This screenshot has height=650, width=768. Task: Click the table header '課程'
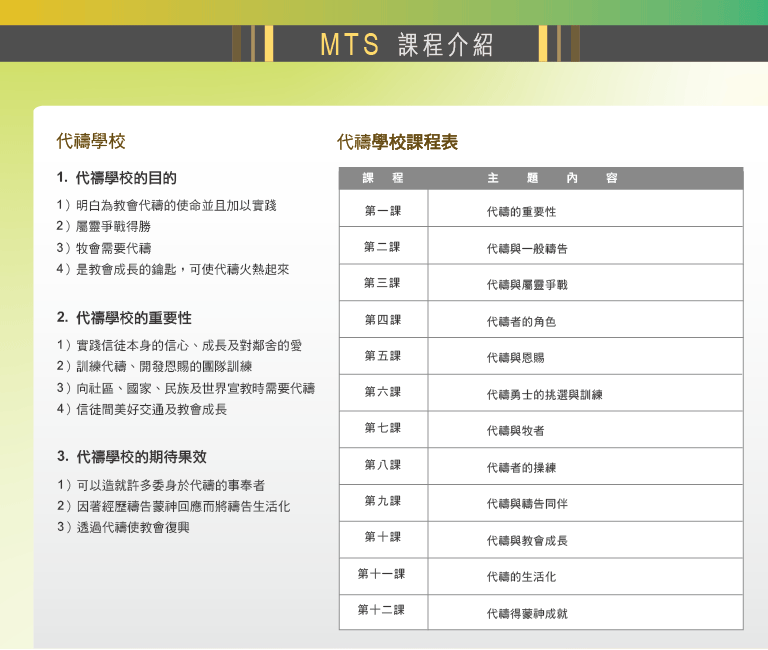tap(383, 178)
